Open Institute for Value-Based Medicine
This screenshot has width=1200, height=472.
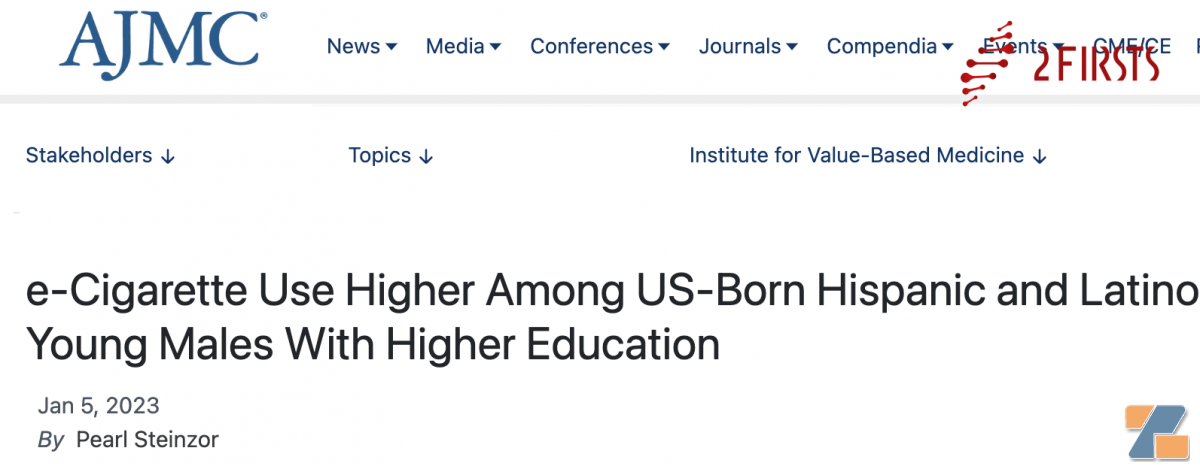click(856, 155)
